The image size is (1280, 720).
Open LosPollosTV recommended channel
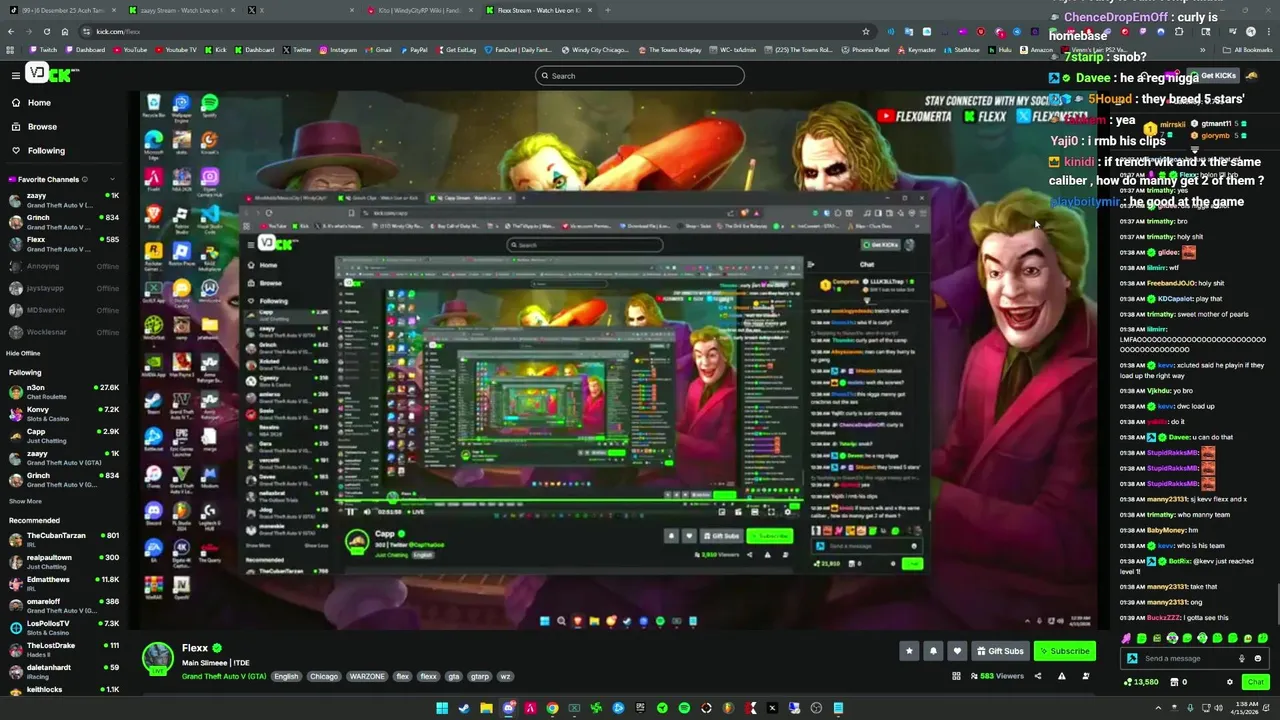pos(63,627)
